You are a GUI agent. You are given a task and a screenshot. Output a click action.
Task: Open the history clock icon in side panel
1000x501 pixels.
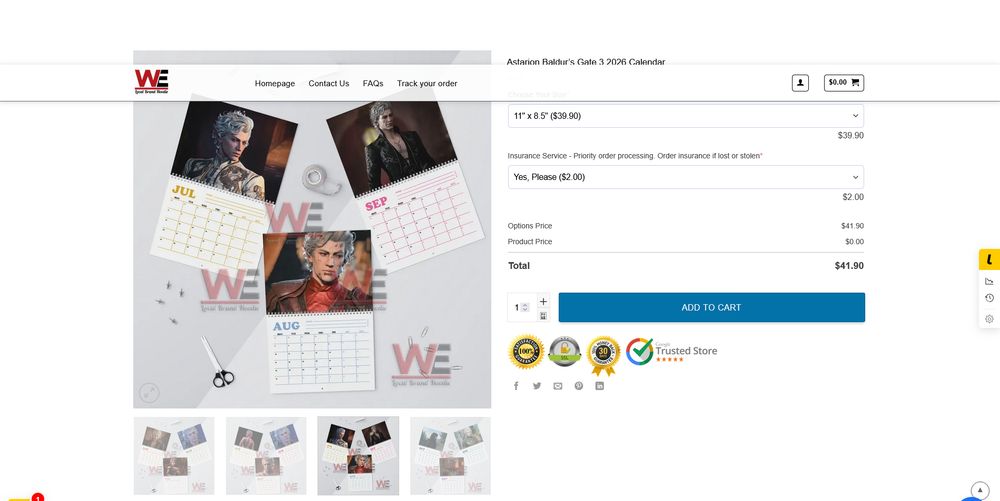(989, 298)
